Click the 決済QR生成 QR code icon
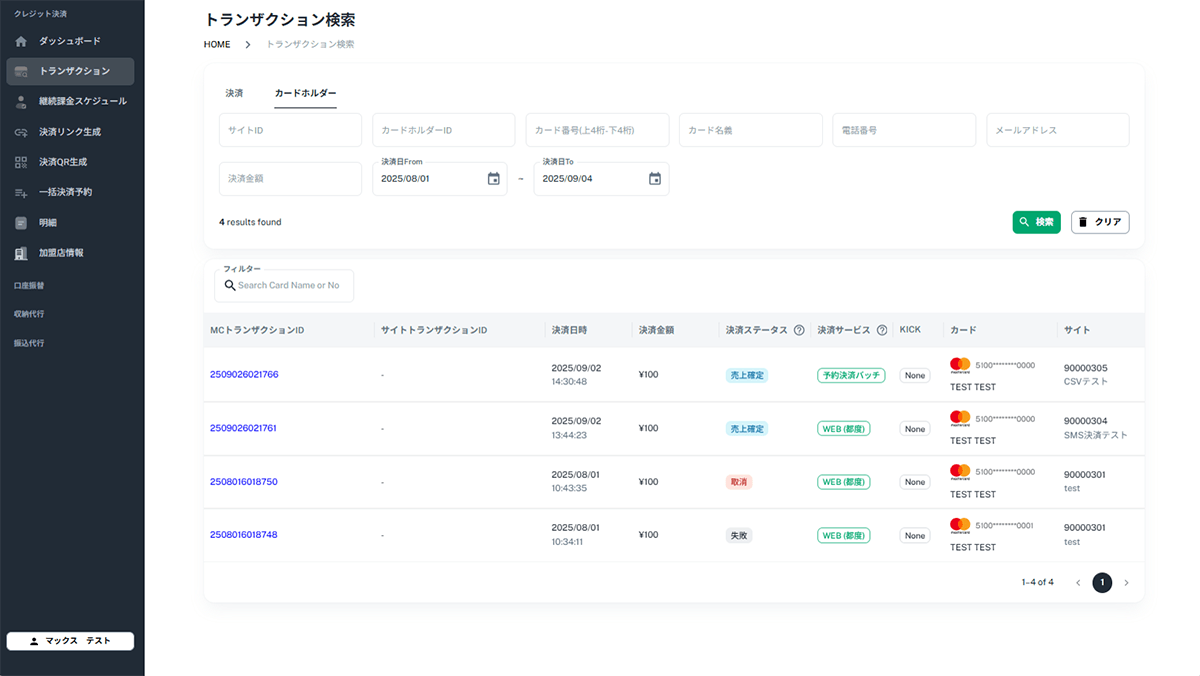 click(21, 162)
